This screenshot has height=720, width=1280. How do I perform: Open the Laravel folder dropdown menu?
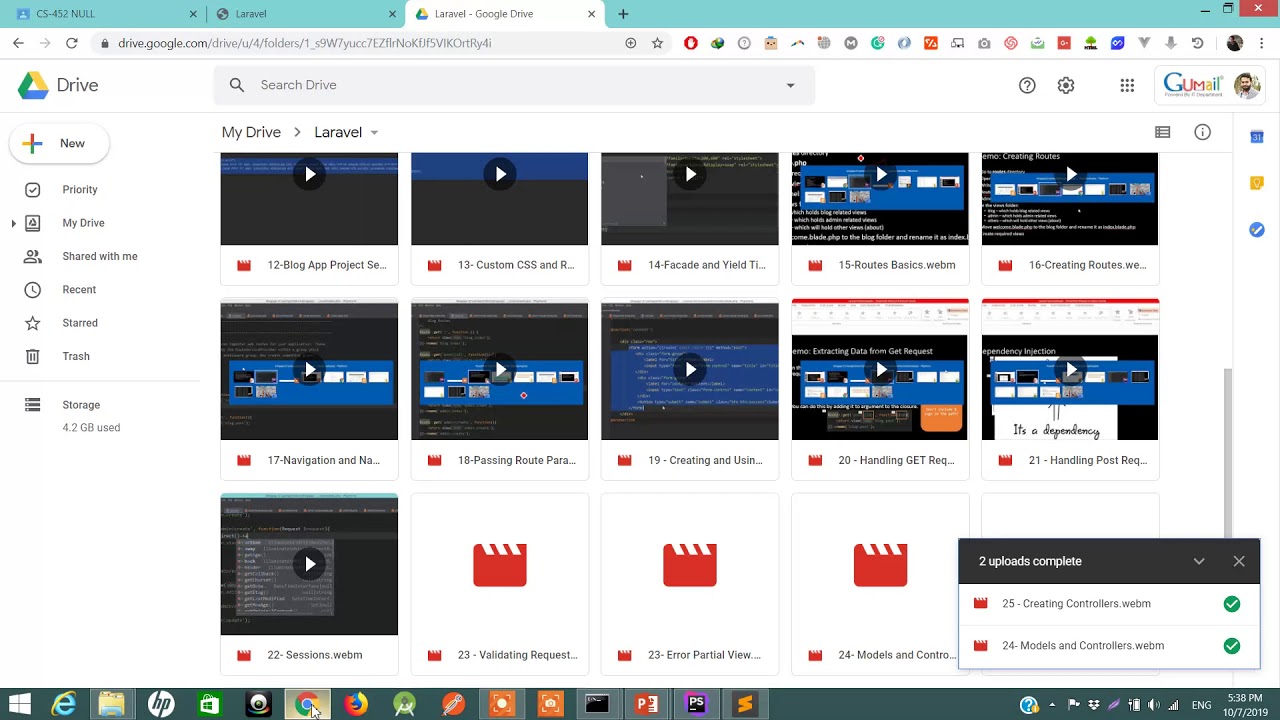[x=374, y=132]
